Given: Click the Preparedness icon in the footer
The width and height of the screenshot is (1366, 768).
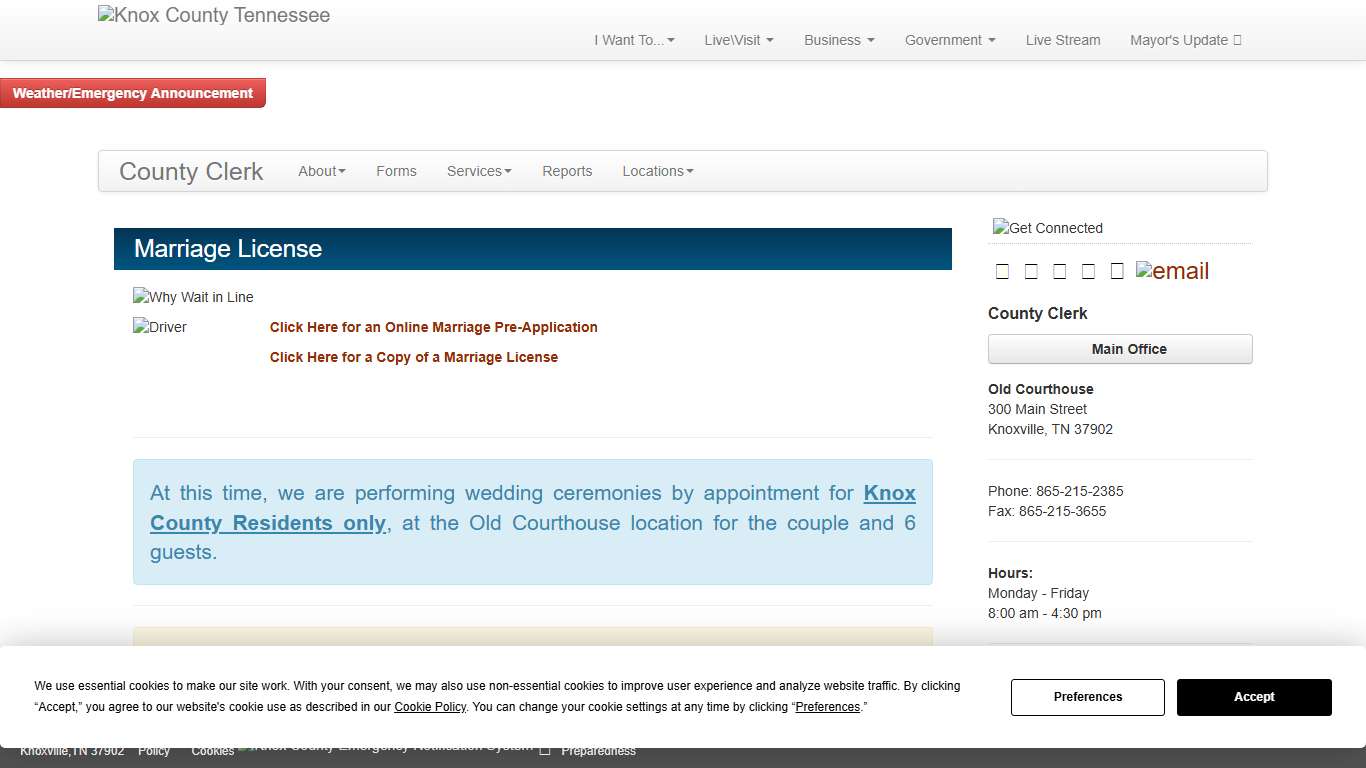Looking at the screenshot, I should (545, 750).
